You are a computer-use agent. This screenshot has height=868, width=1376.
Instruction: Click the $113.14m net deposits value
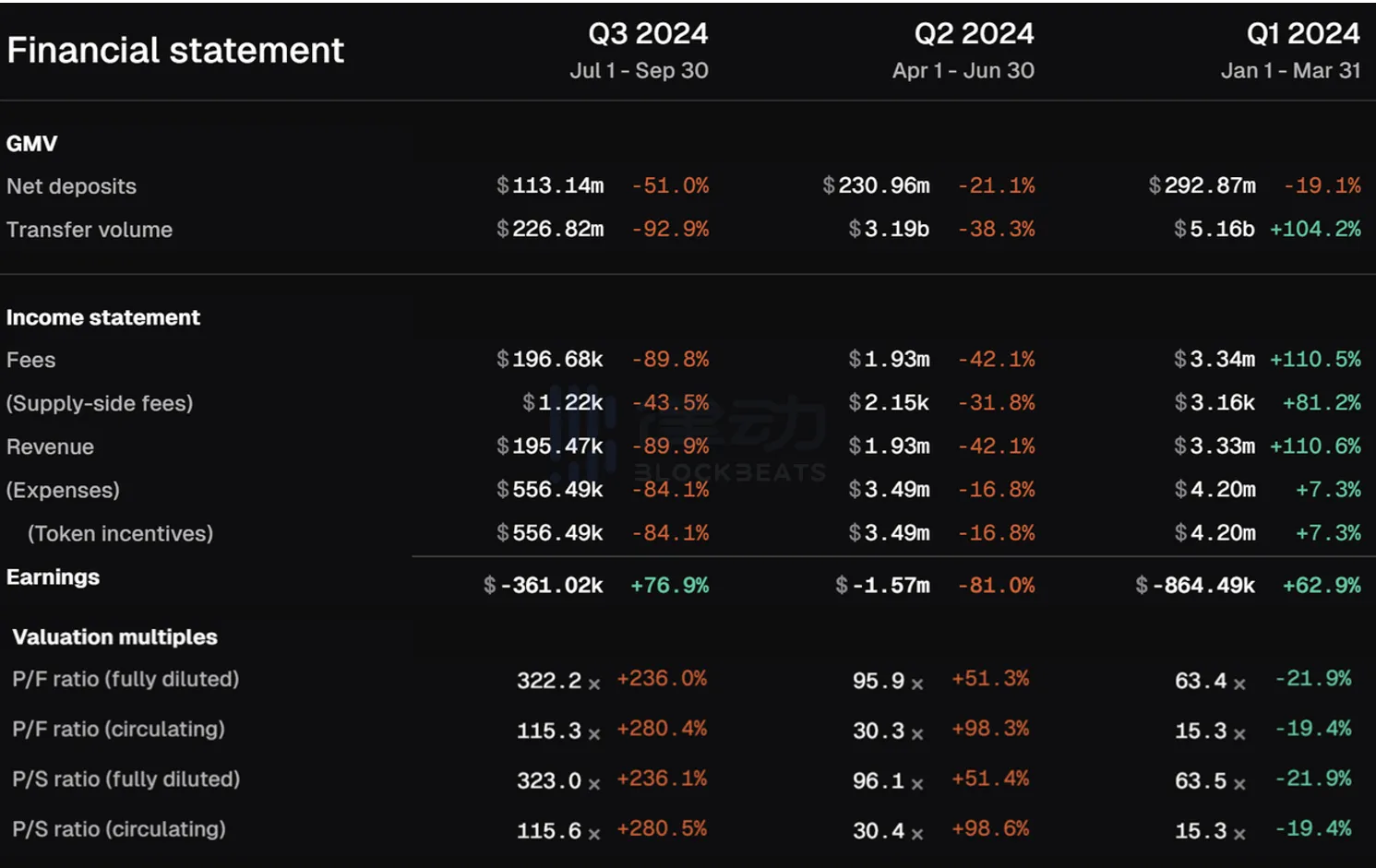[x=550, y=185]
